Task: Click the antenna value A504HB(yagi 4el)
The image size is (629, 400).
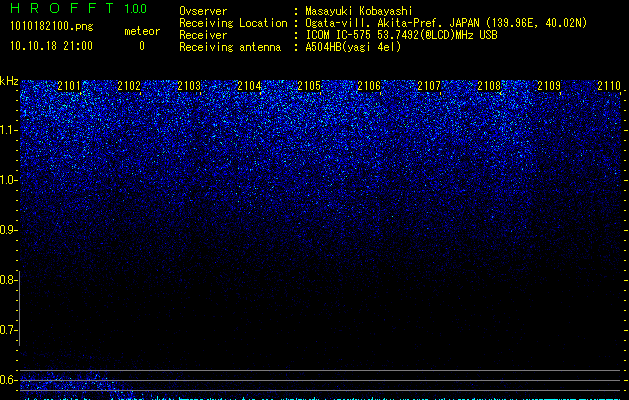Action: (x=353, y=47)
